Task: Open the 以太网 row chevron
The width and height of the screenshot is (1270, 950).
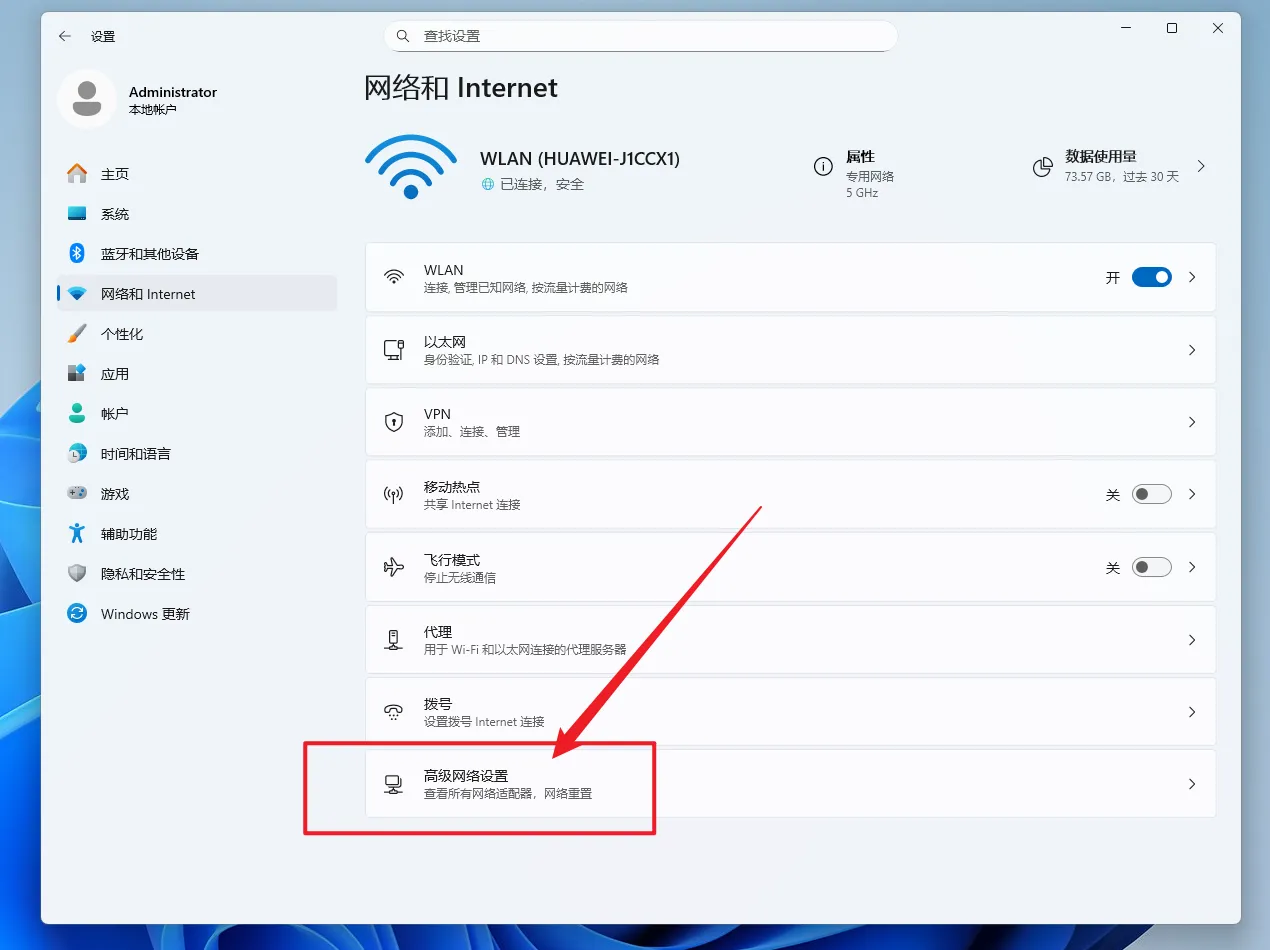Action: [1192, 350]
